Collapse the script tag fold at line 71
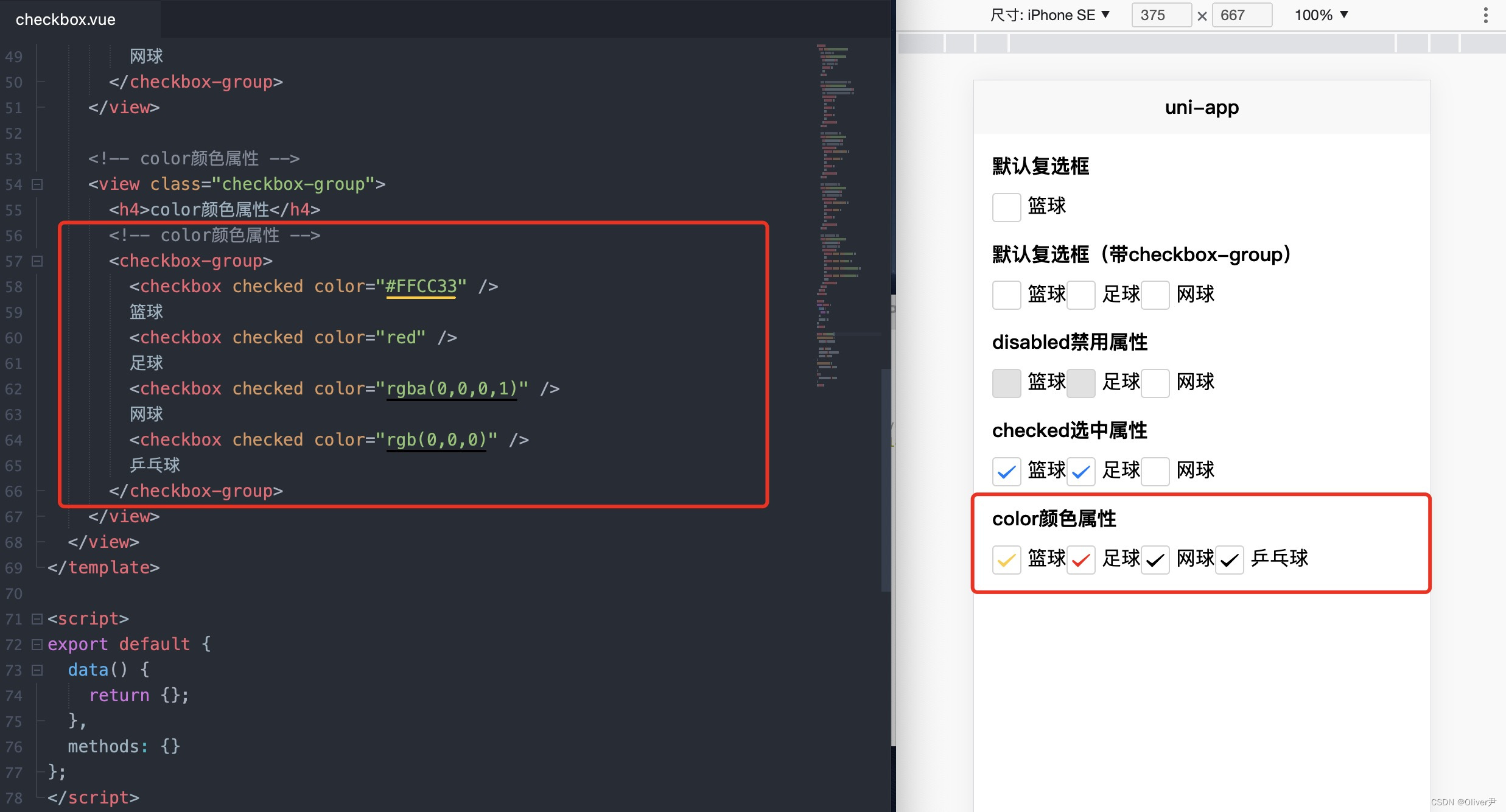This screenshot has width=1506, height=812. point(37,618)
